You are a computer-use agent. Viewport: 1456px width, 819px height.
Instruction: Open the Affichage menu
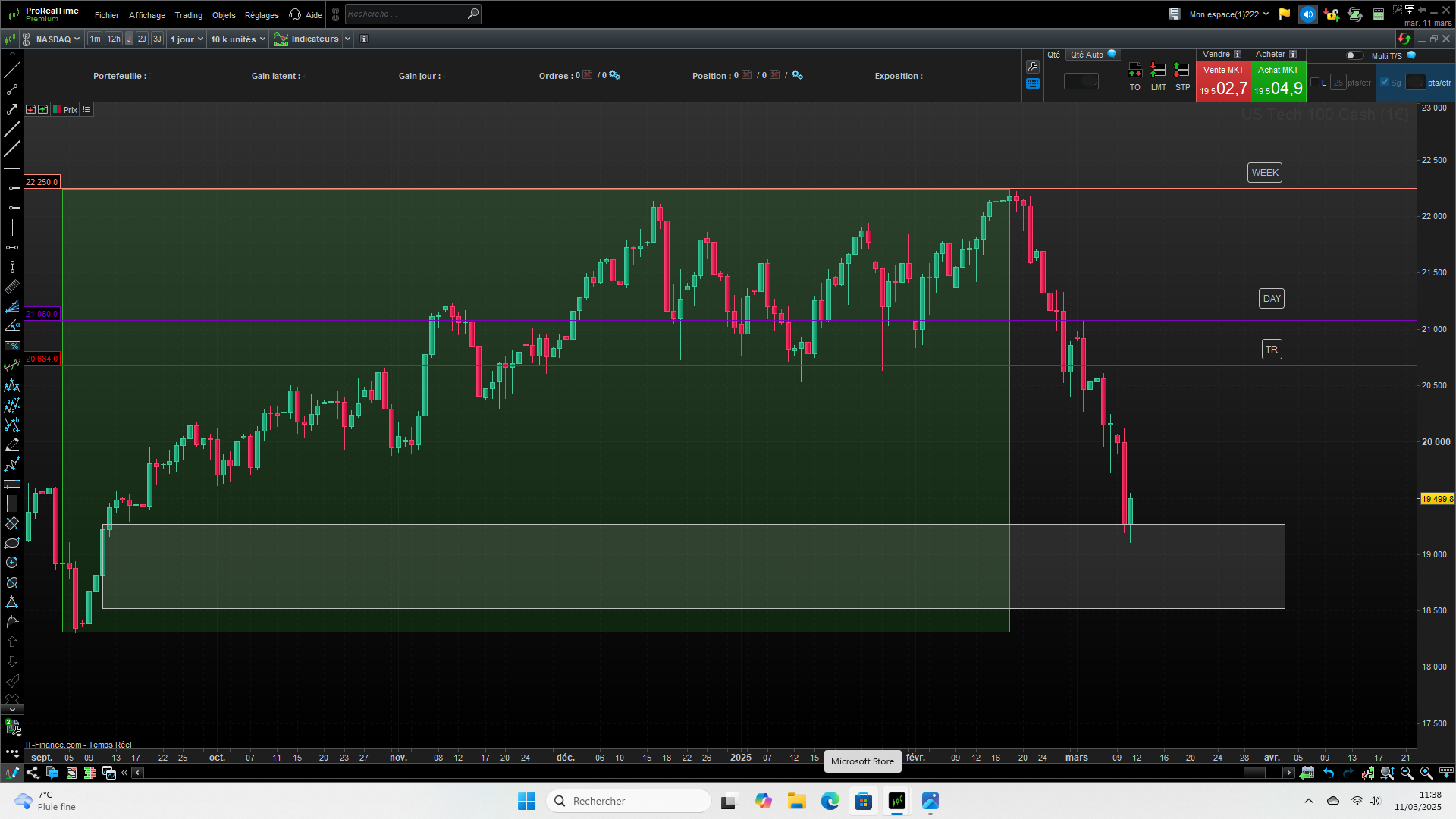tap(146, 15)
